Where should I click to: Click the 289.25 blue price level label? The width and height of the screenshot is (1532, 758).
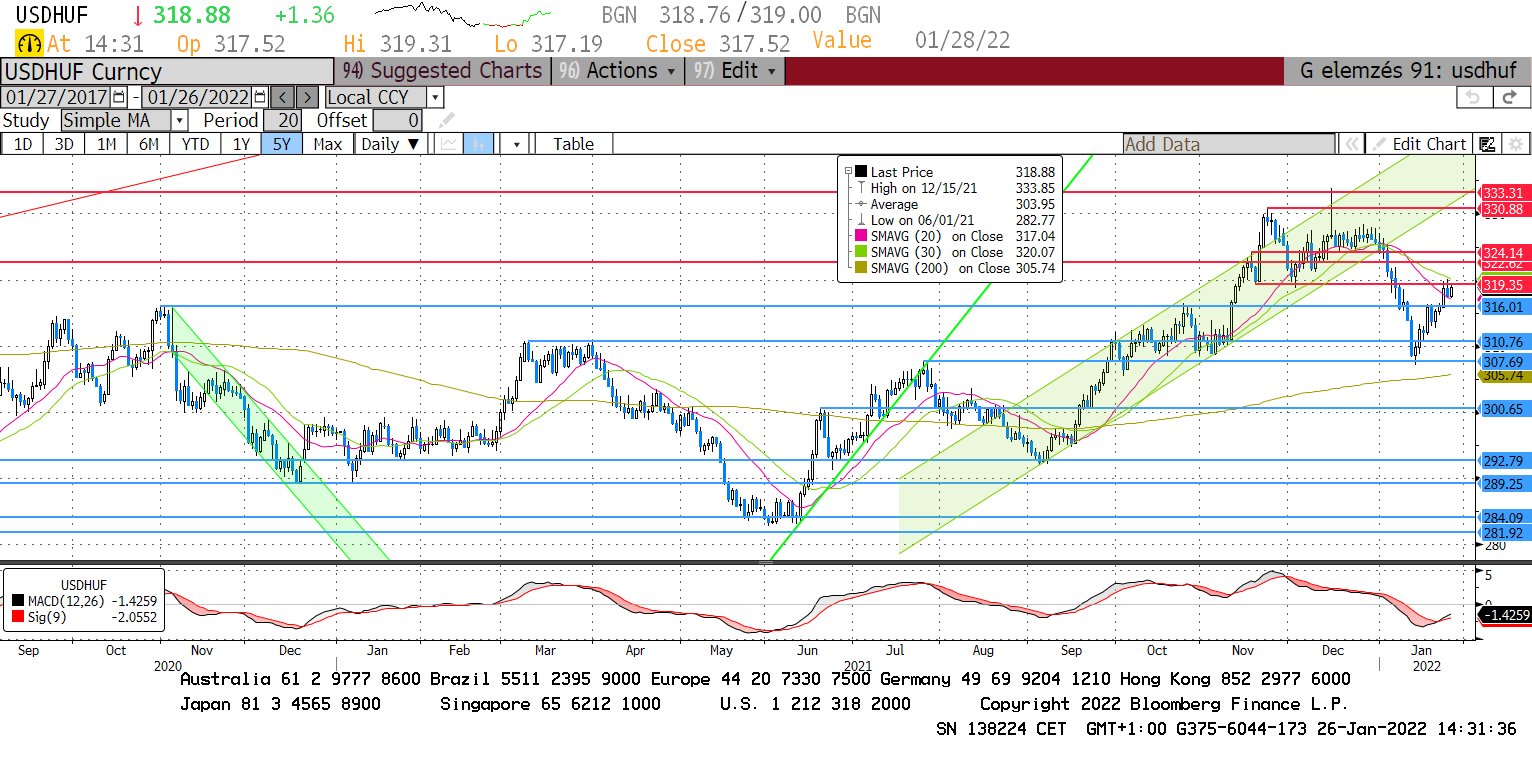coord(1503,483)
